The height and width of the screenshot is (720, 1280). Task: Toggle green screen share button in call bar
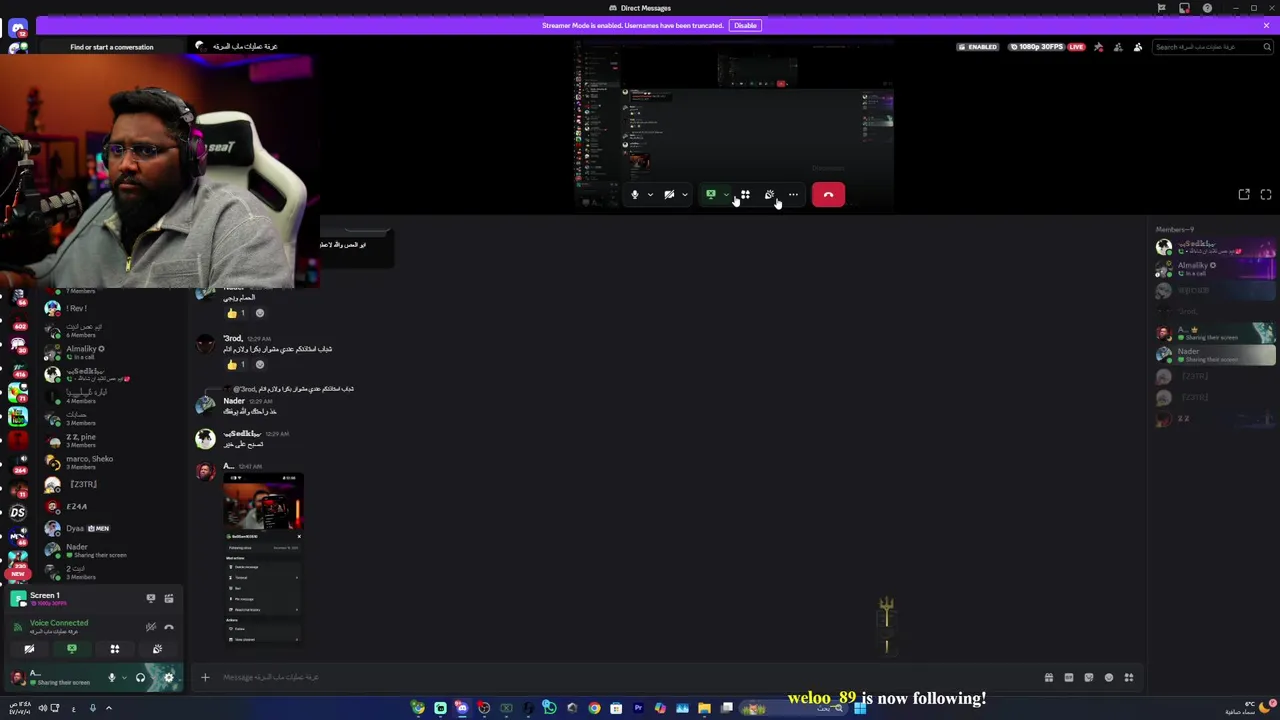(x=711, y=195)
